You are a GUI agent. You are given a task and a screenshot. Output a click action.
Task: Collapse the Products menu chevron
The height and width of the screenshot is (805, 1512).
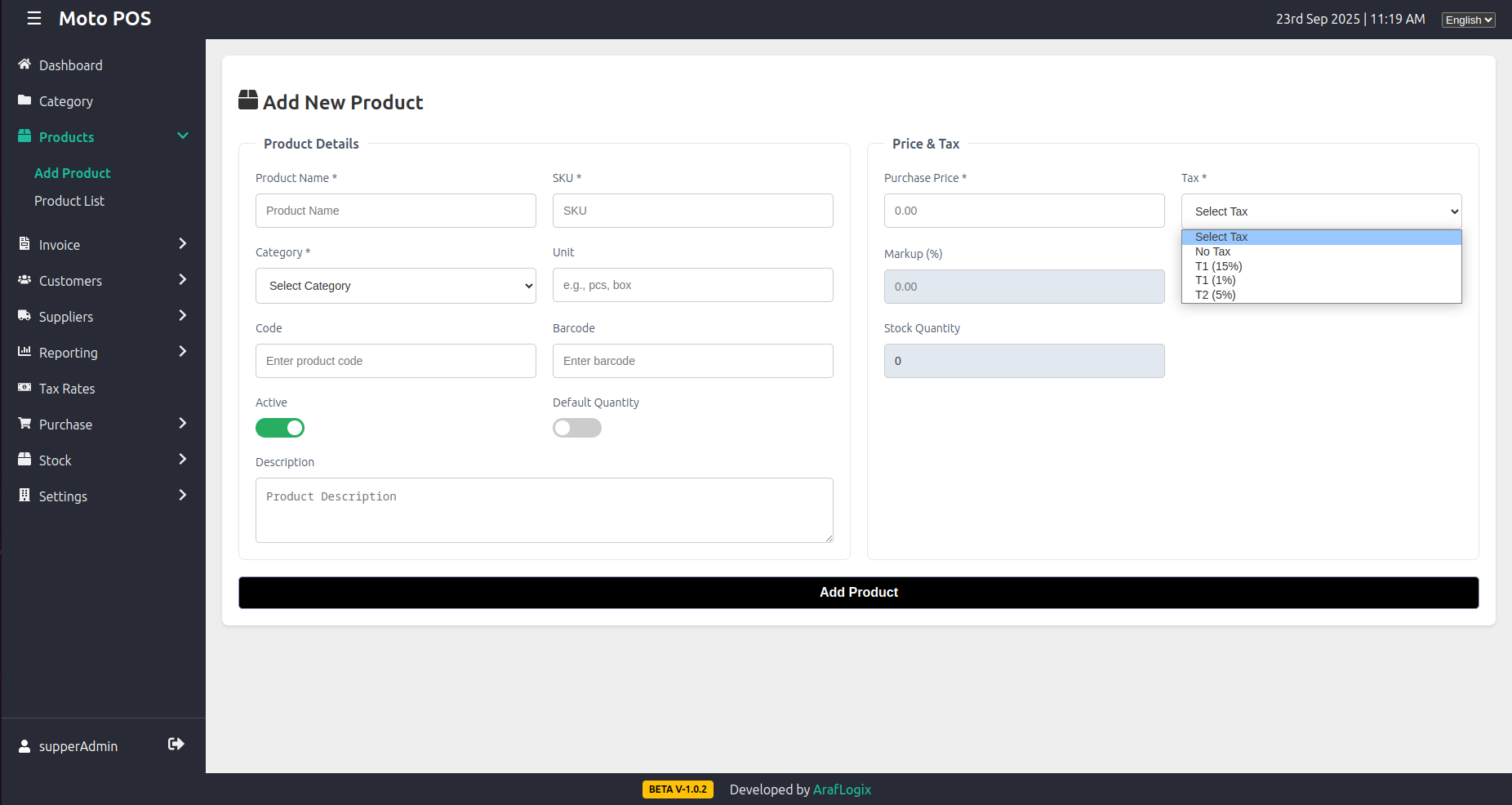coord(183,136)
